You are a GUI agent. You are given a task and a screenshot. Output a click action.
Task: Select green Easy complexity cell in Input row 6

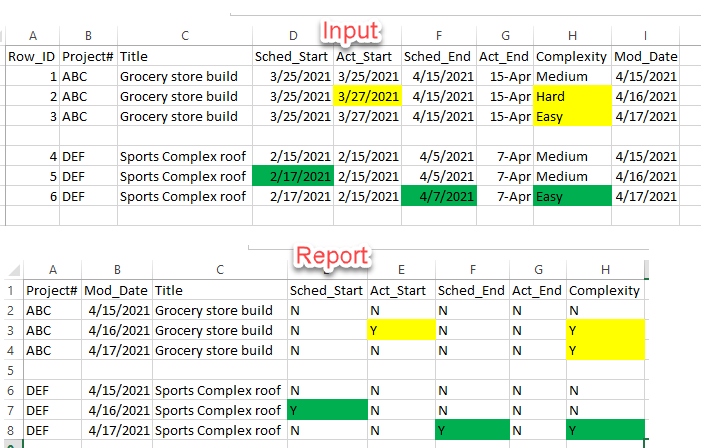(x=572, y=196)
